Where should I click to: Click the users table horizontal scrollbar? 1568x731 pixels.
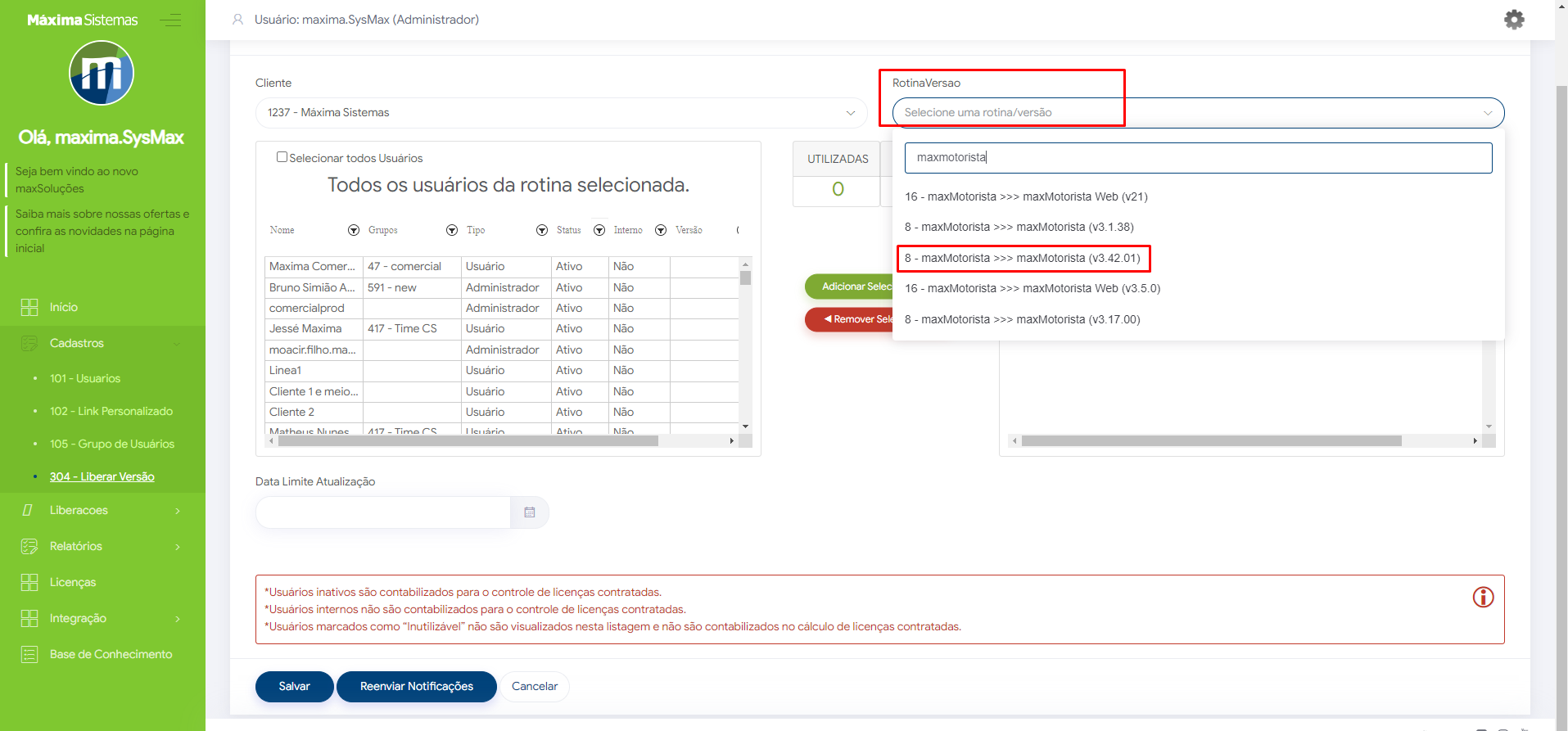(x=468, y=441)
